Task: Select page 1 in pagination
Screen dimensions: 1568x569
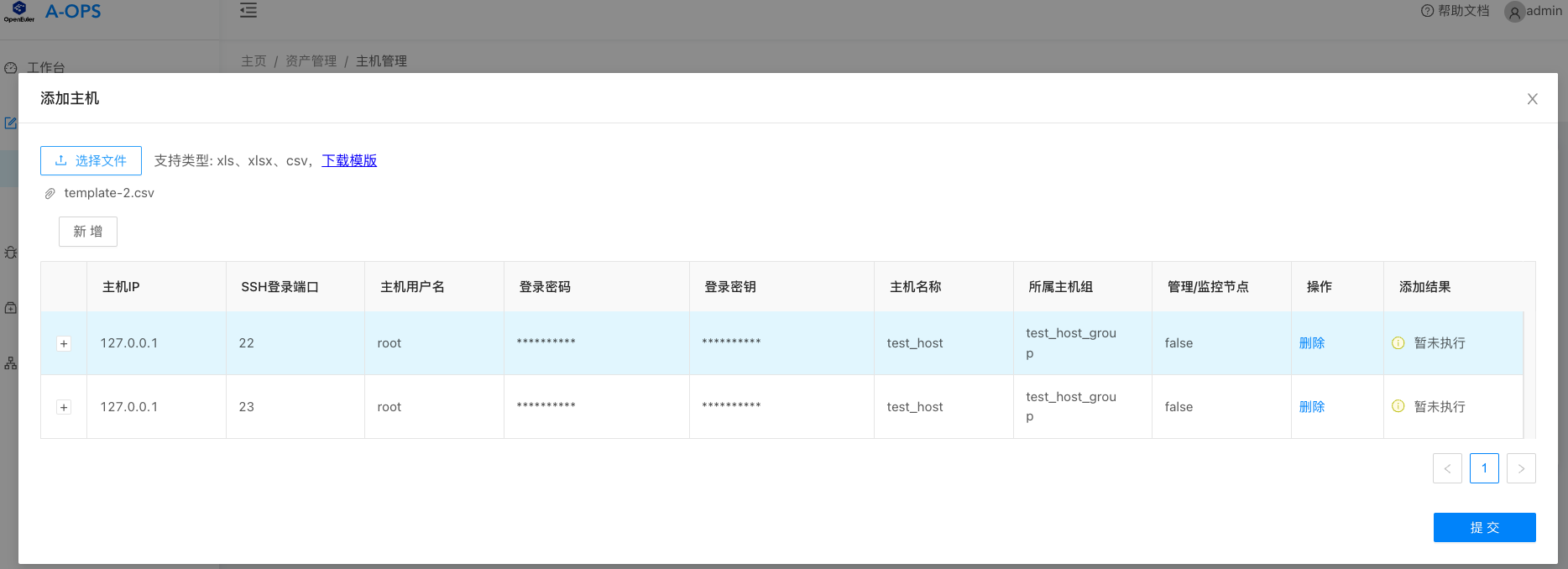Action: pos(1484,468)
